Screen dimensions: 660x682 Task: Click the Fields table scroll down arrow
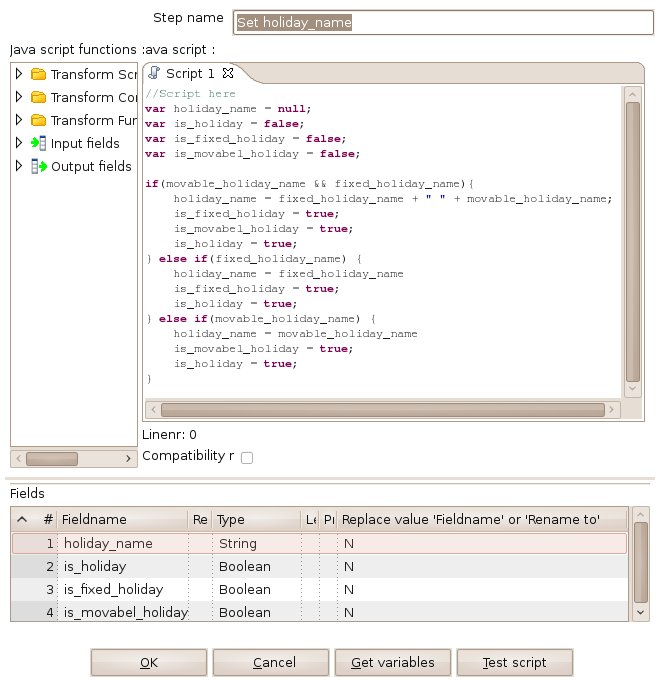[x=640, y=612]
